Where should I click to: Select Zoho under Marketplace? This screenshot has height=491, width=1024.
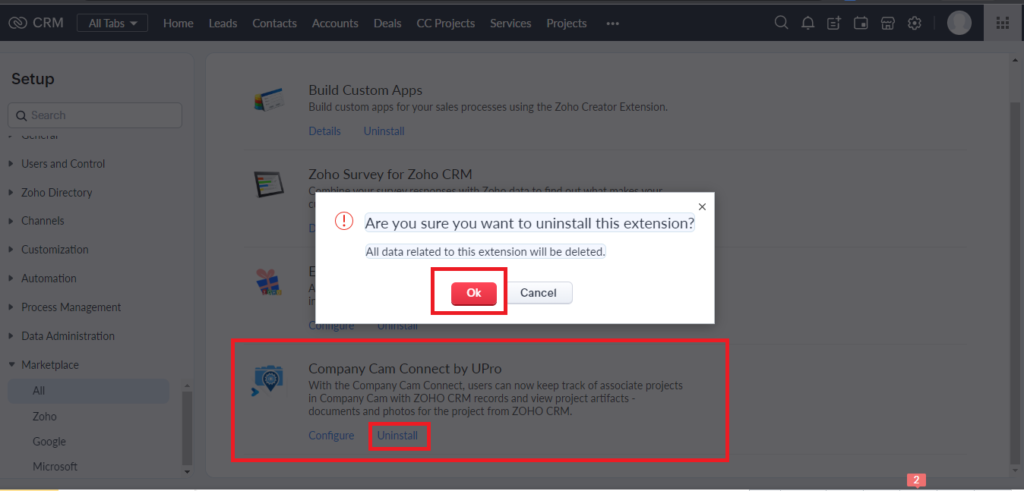(44, 417)
